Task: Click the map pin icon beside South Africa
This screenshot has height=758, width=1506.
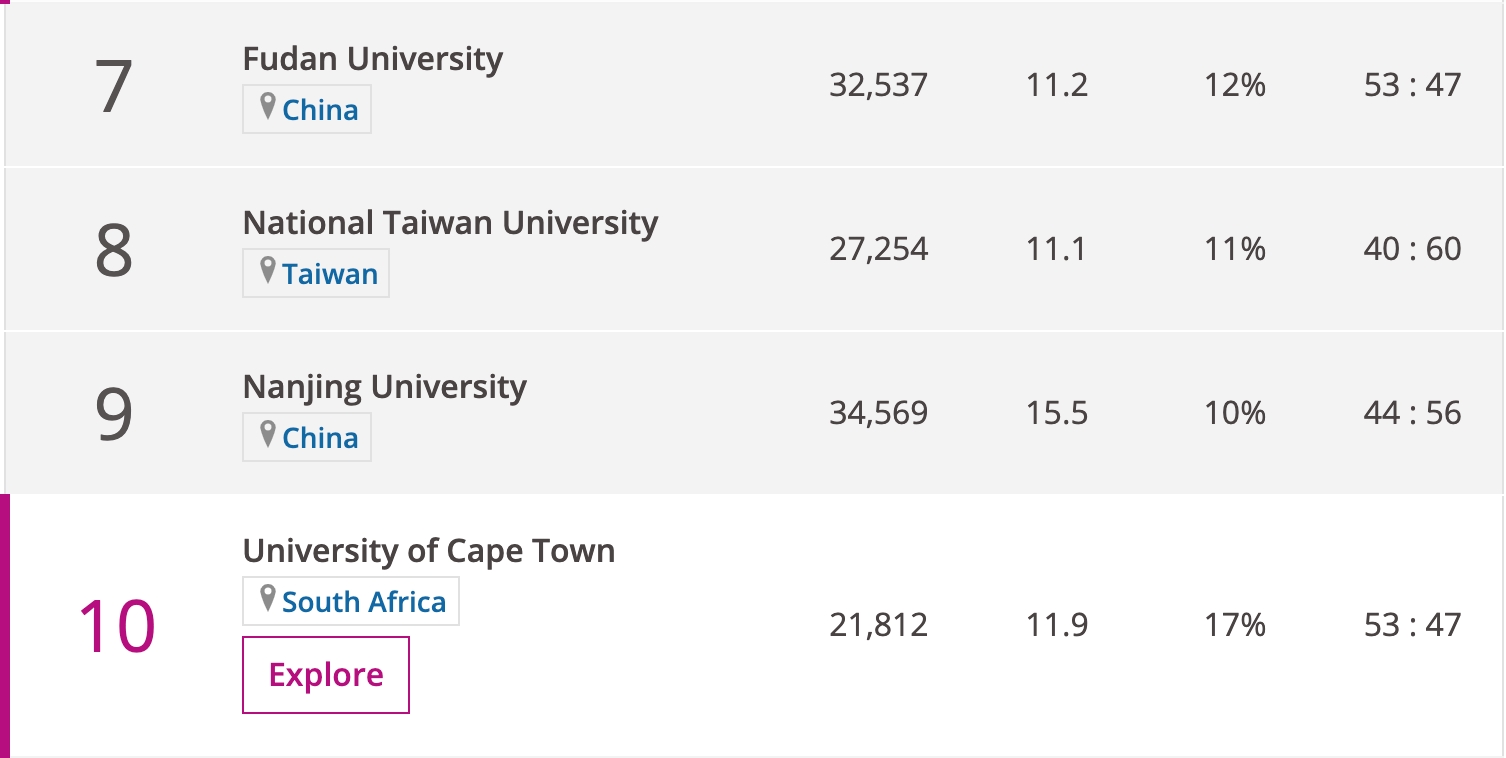Action: 267,599
